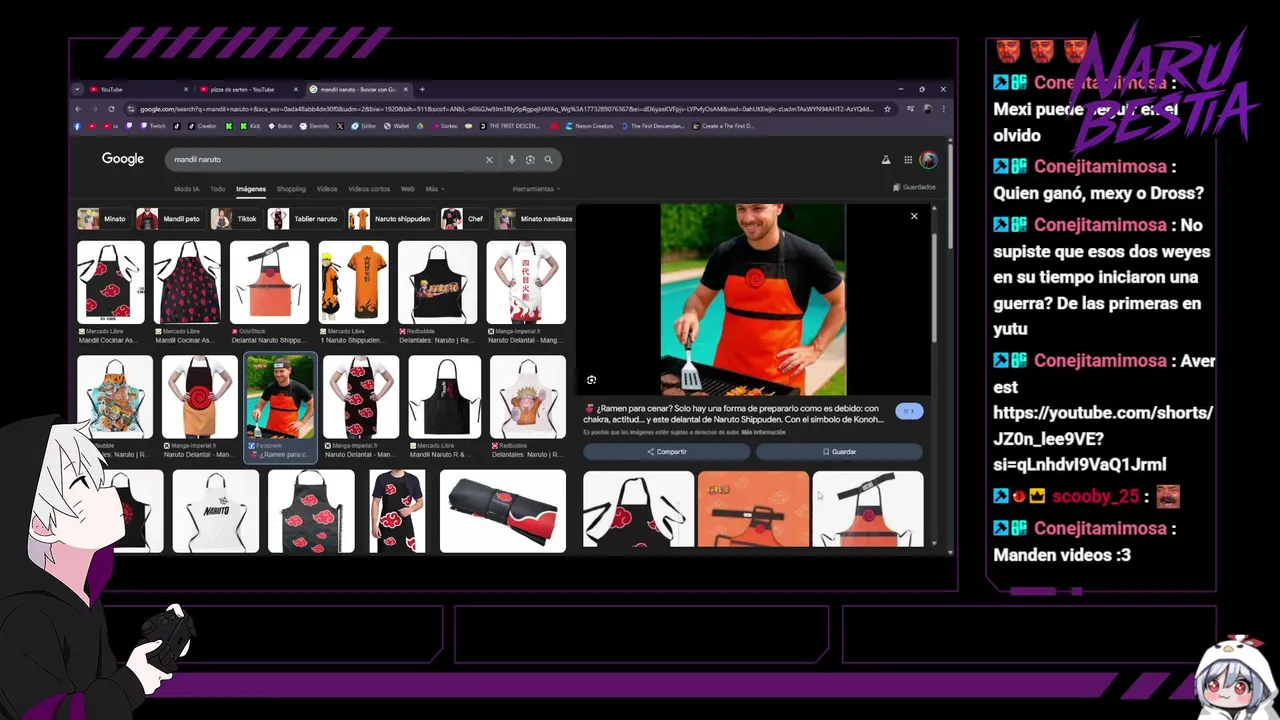Viewport: 1280px width, 720px height.
Task: Open Search Labs flask icon
Action: tap(885, 160)
